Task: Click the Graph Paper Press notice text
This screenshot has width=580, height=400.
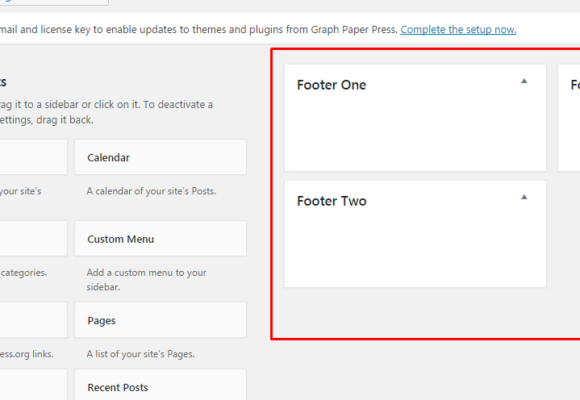Action: point(199,30)
